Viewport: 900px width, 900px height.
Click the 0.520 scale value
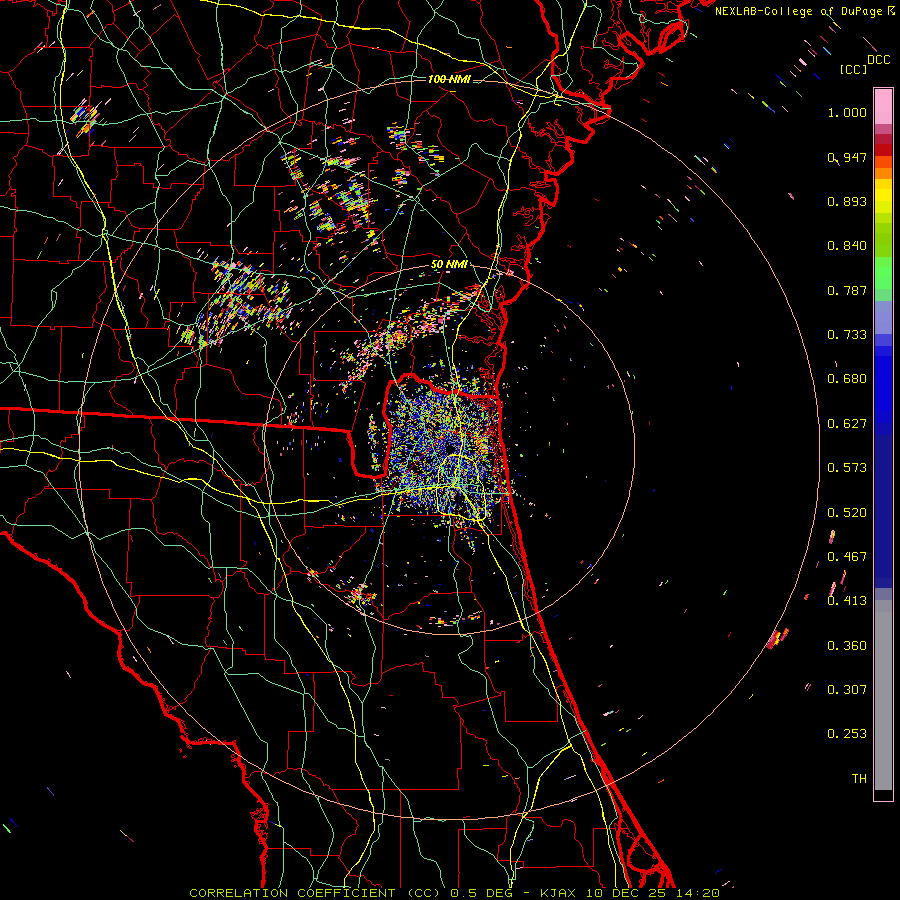click(847, 513)
